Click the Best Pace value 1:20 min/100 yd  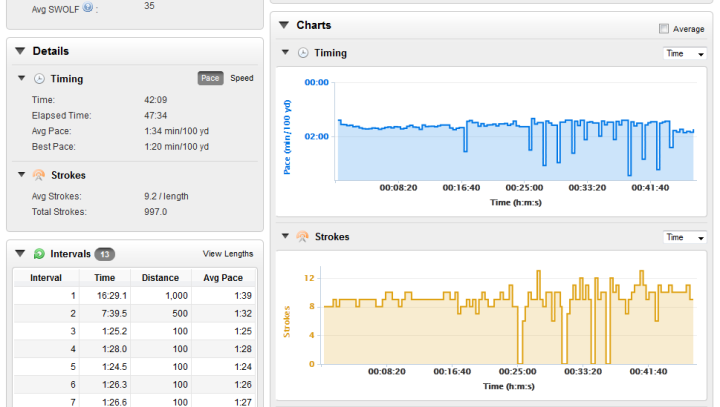tap(176, 147)
